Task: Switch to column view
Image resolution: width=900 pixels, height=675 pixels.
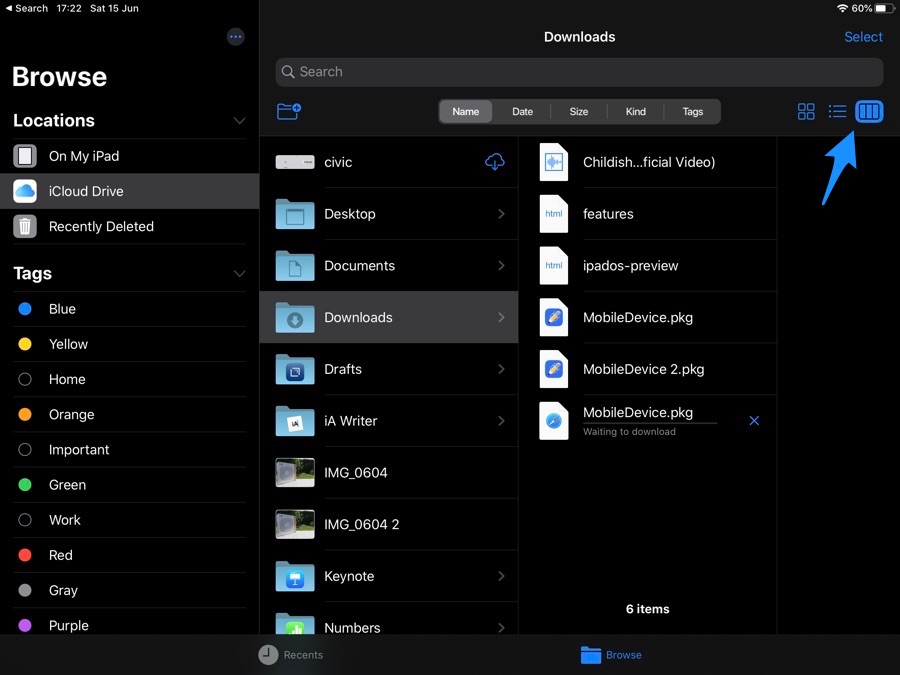Action: 869,111
